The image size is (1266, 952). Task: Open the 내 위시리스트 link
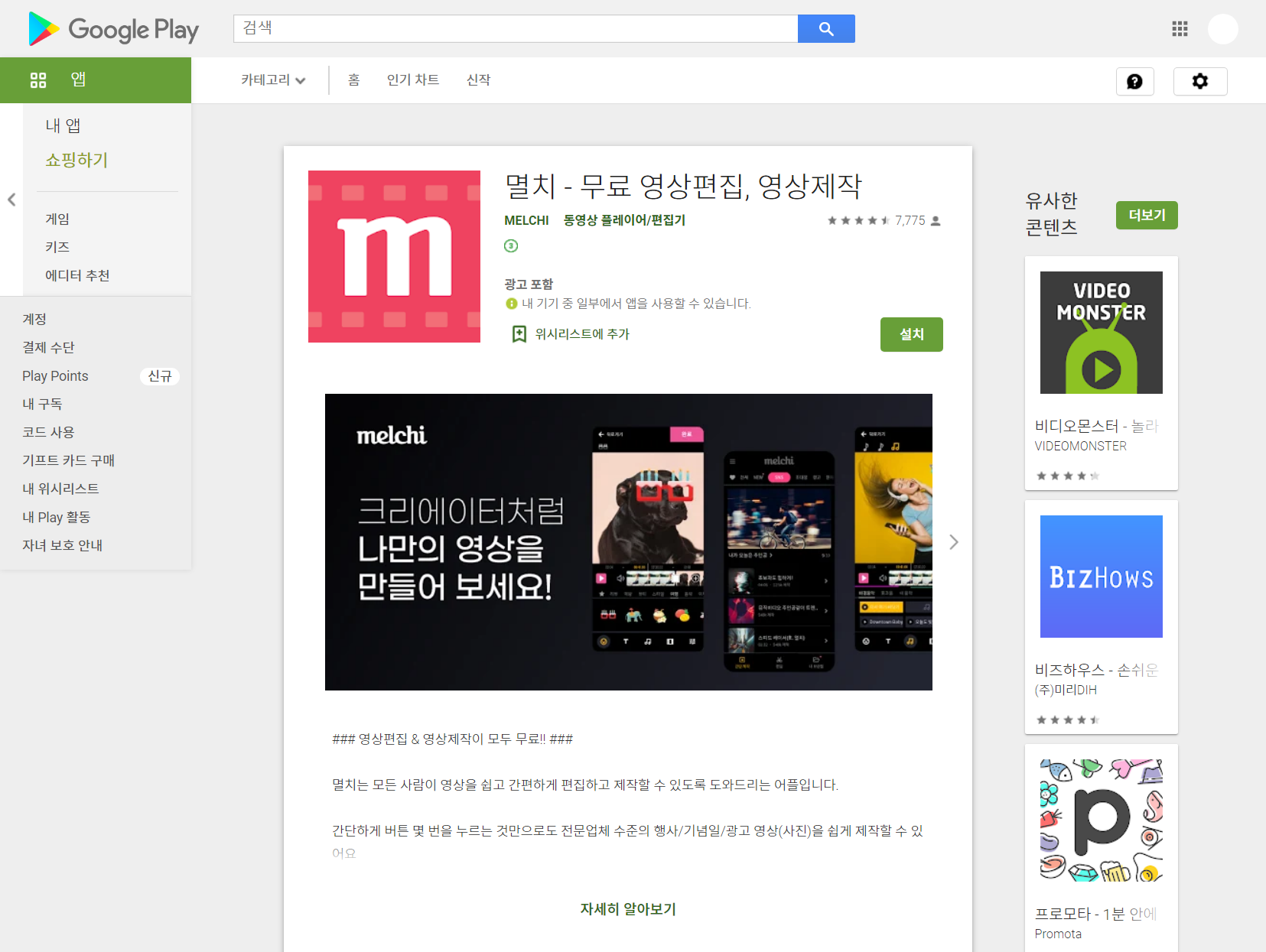point(60,489)
